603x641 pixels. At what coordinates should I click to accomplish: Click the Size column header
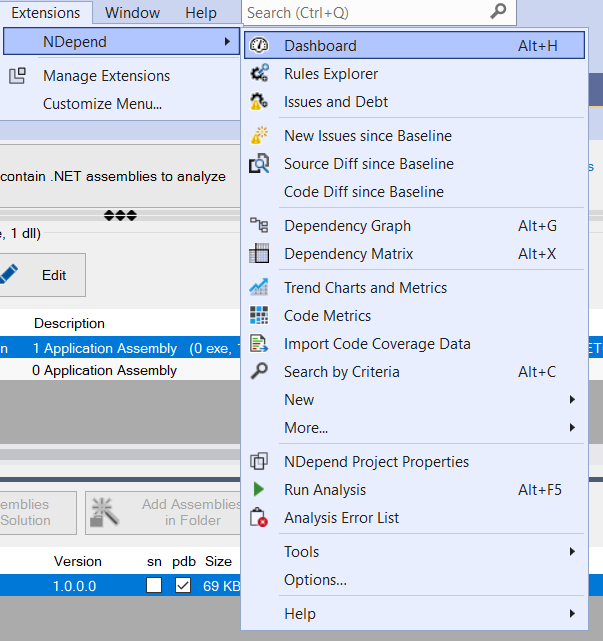[218, 561]
